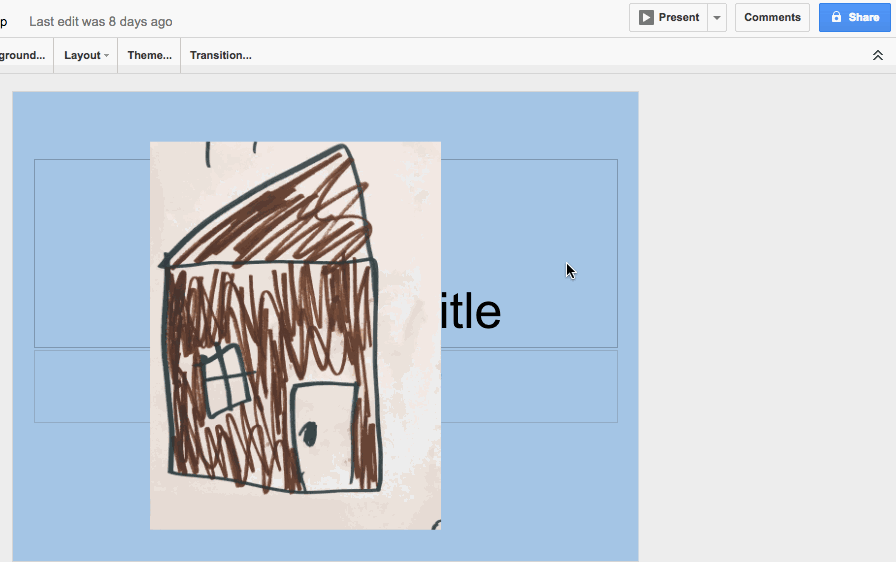896x562 pixels.
Task: Click the lock icon on the Share button
Action: coord(836,18)
